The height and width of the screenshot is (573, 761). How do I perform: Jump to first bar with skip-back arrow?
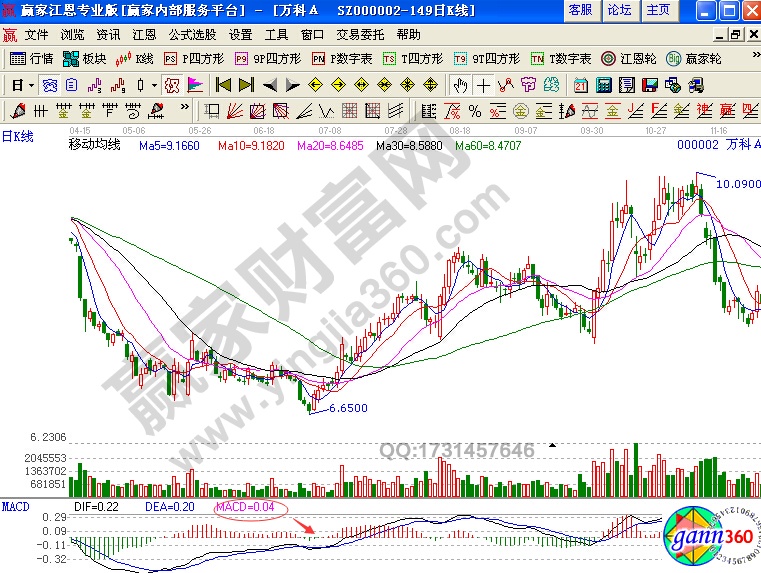point(223,84)
